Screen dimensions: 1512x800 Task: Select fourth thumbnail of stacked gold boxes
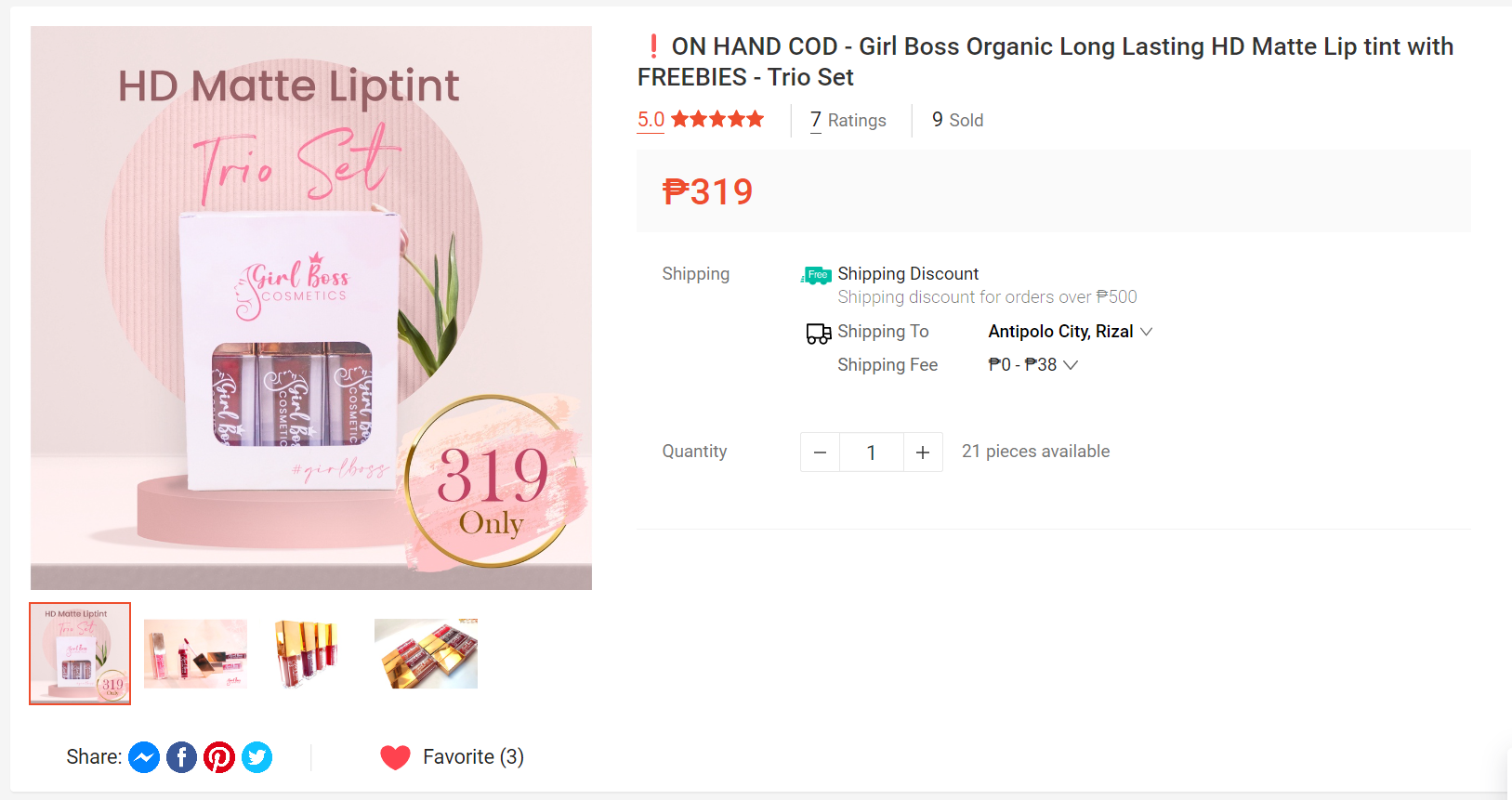(x=426, y=653)
